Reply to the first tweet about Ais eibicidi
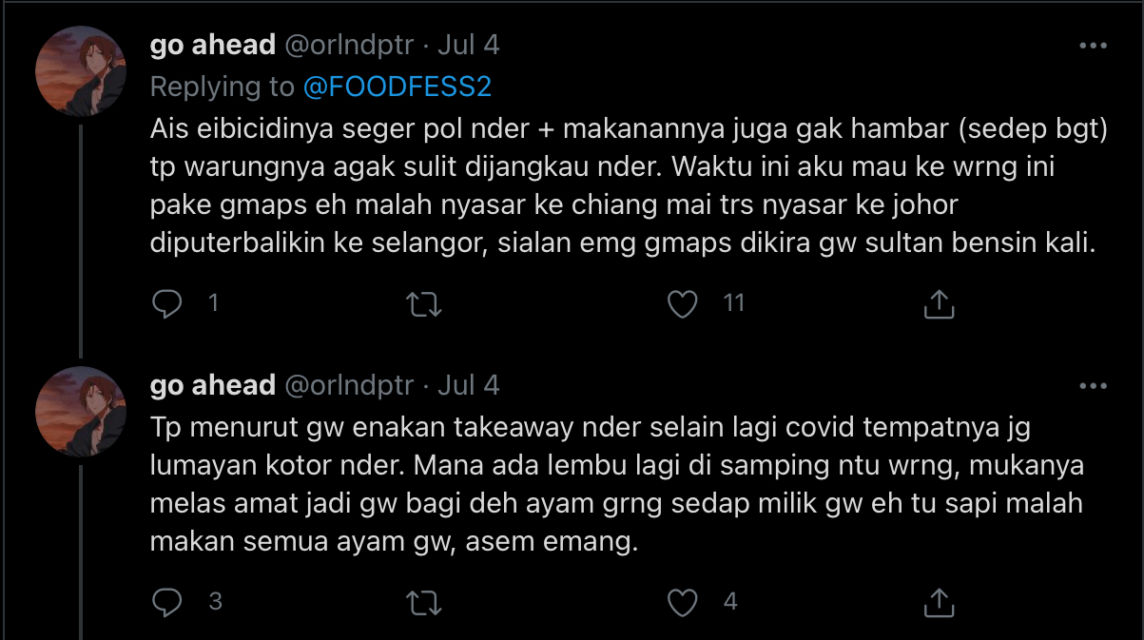 [x=167, y=304]
